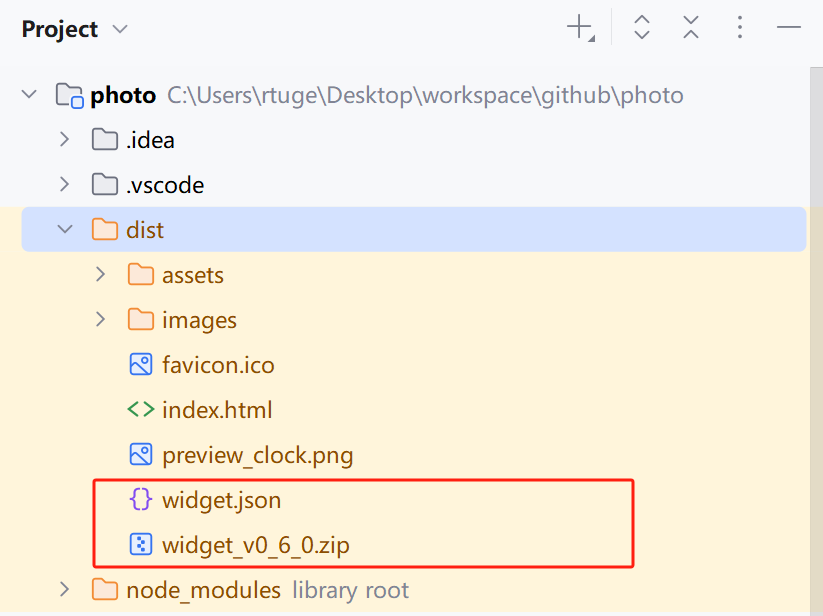Click the Collapse All icon
This screenshot has height=616, width=823.
691,27
